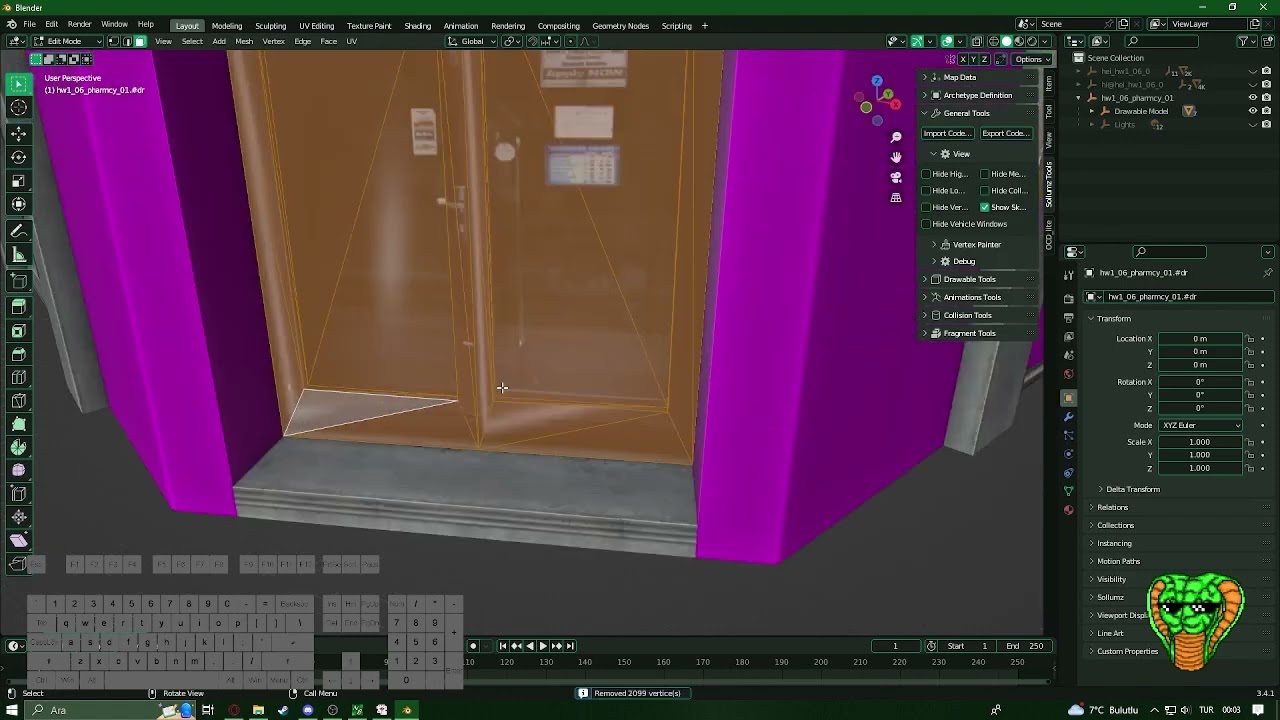Pin the properties editor context

tap(1268, 273)
